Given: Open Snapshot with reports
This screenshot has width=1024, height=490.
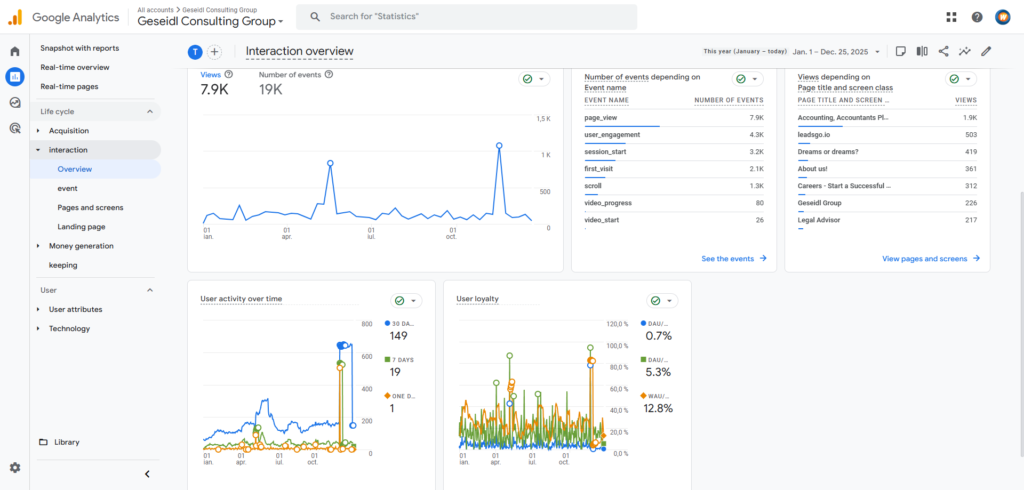Looking at the screenshot, I should tap(80, 48).
